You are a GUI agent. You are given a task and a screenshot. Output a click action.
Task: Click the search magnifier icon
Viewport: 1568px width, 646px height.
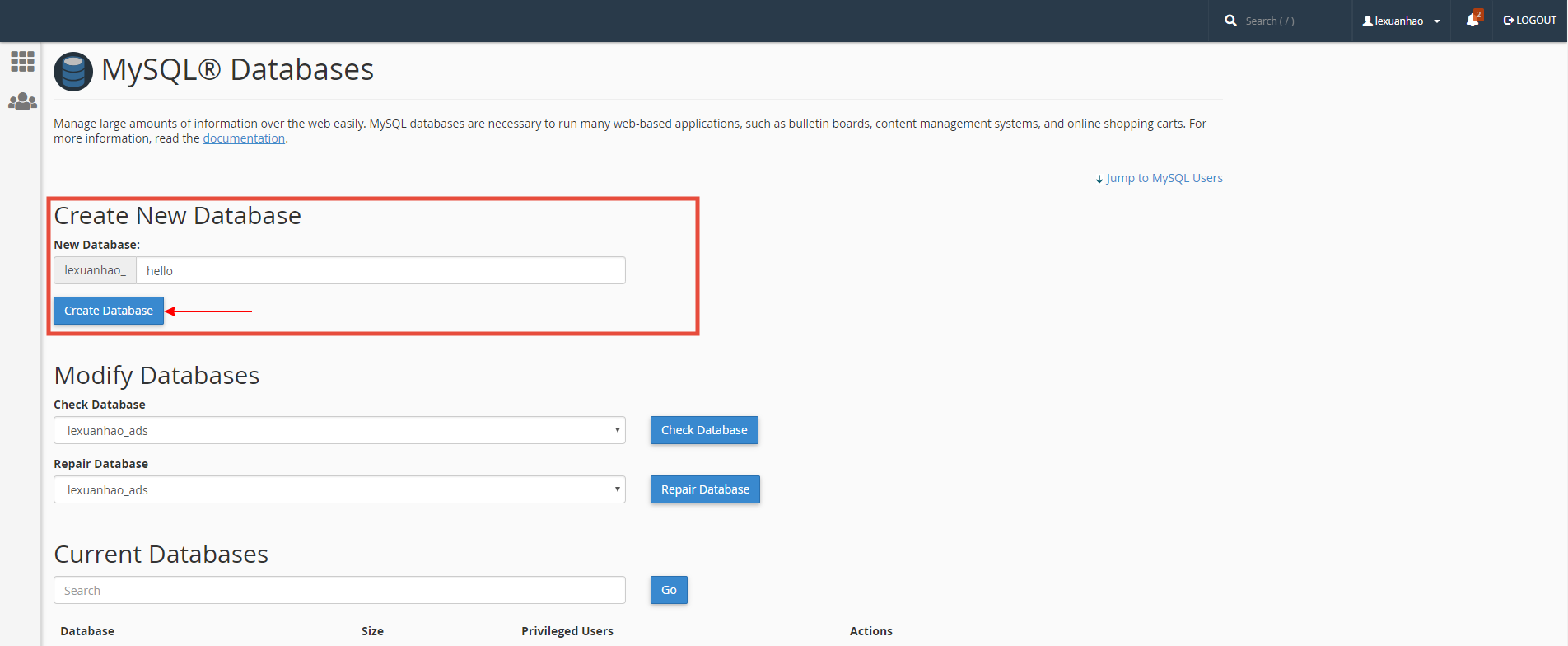click(1230, 21)
